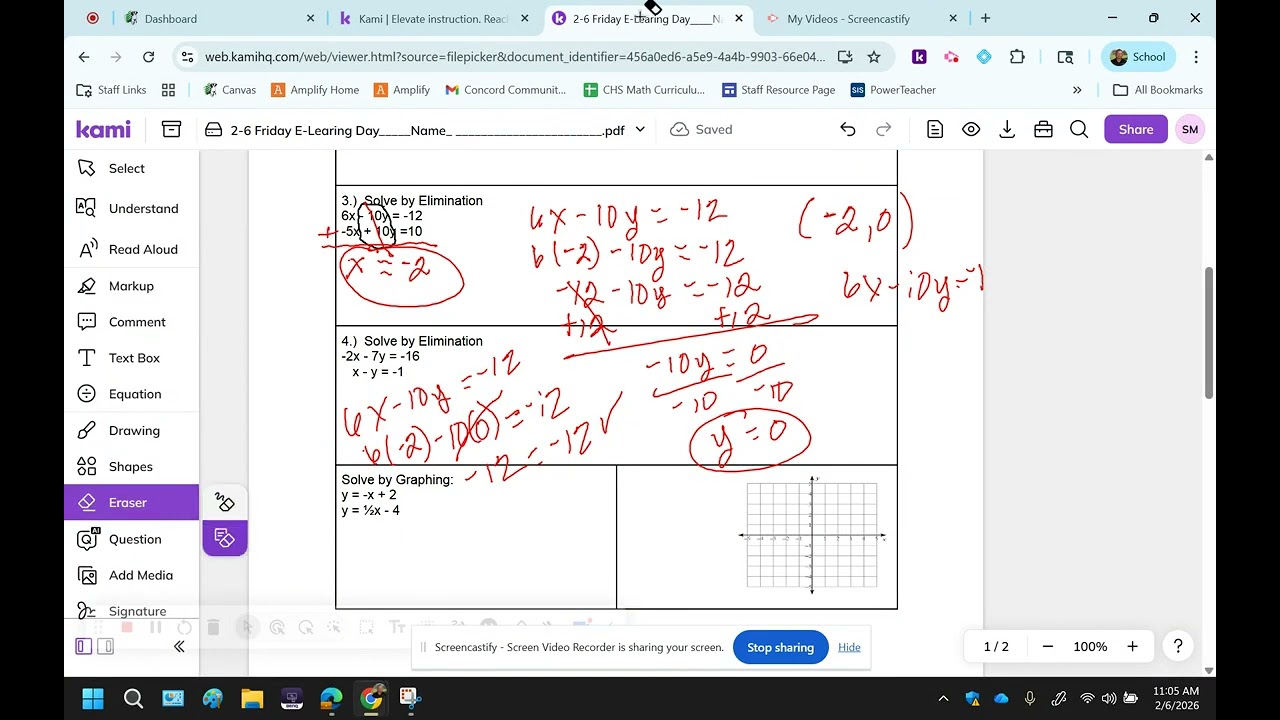Open the Staff Resource Page bookmark
Screen dimensions: 1280x720
pos(778,90)
